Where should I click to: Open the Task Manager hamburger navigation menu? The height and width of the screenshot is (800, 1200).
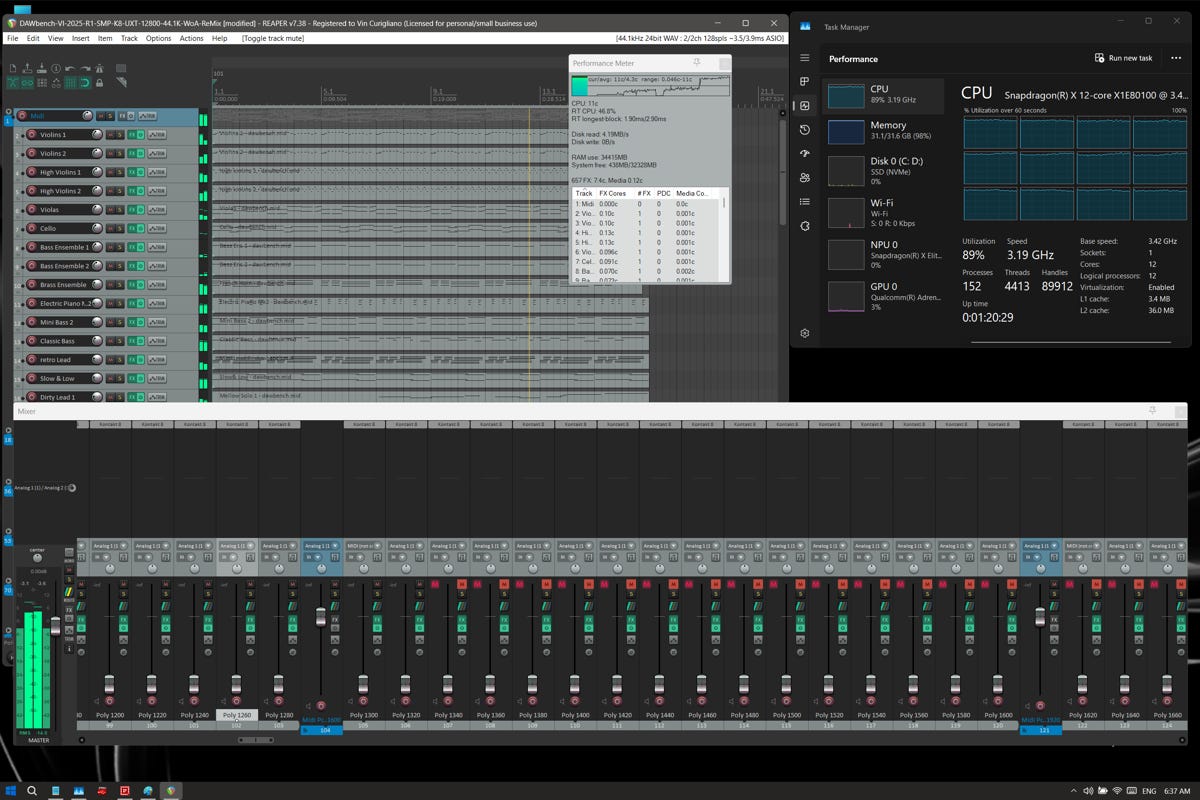805,58
